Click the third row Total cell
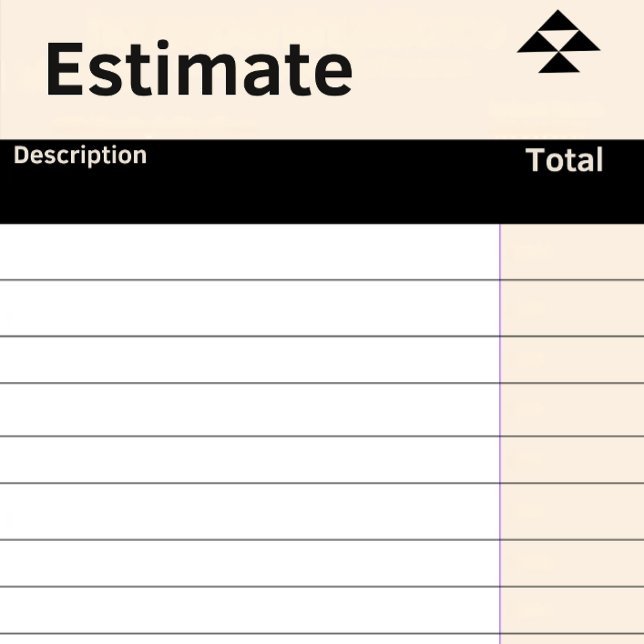 click(x=572, y=360)
